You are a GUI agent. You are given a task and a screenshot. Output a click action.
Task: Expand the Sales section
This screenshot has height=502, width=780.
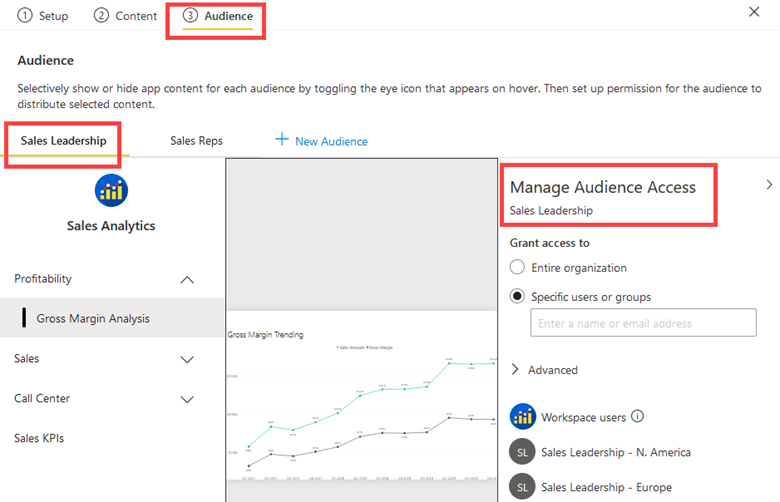pos(187,359)
